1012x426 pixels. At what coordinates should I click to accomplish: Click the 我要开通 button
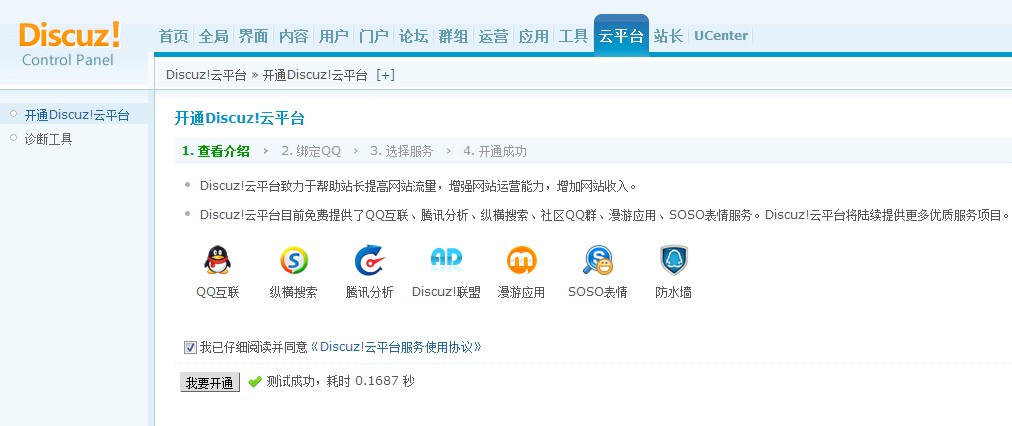[210, 382]
